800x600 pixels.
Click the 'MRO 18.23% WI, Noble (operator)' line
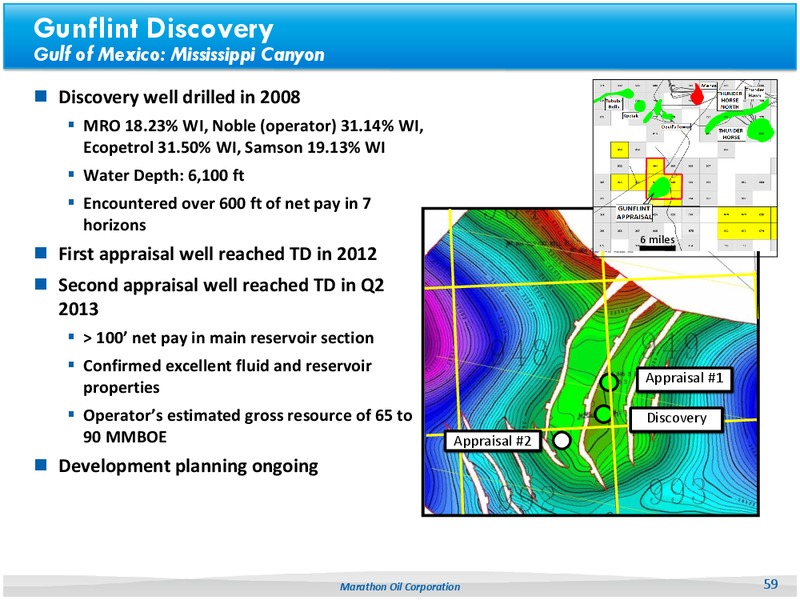coord(253,126)
